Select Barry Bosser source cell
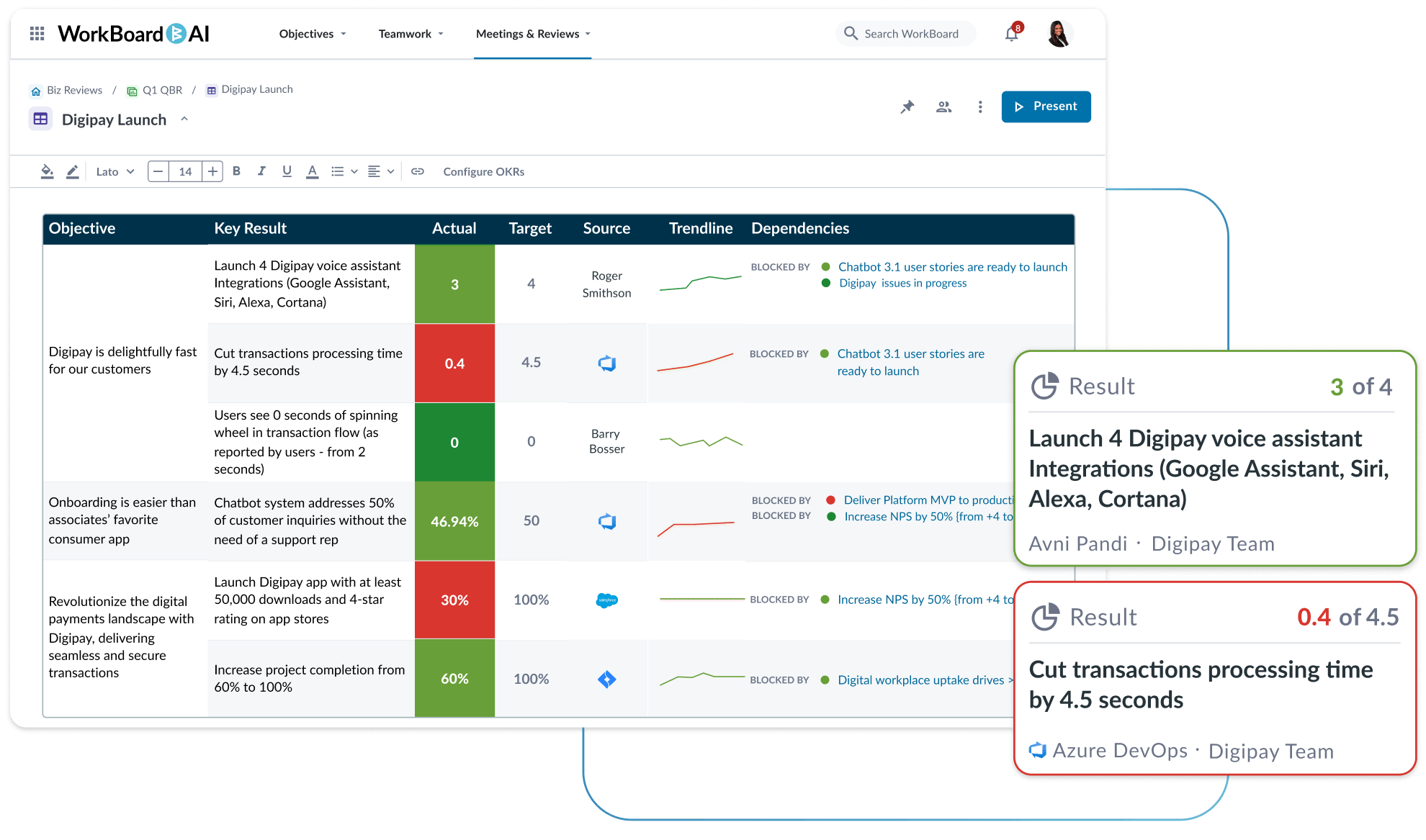 tap(606, 441)
